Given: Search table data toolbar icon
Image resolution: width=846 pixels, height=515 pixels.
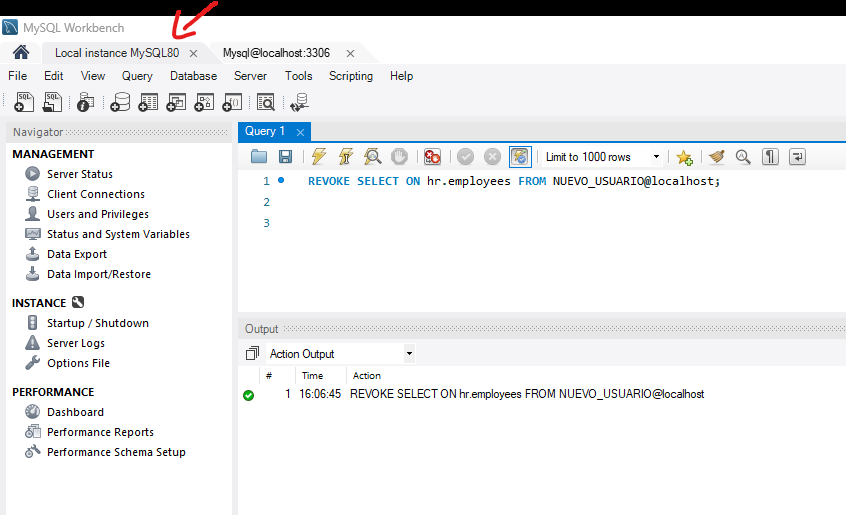Looking at the screenshot, I should click(265, 102).
